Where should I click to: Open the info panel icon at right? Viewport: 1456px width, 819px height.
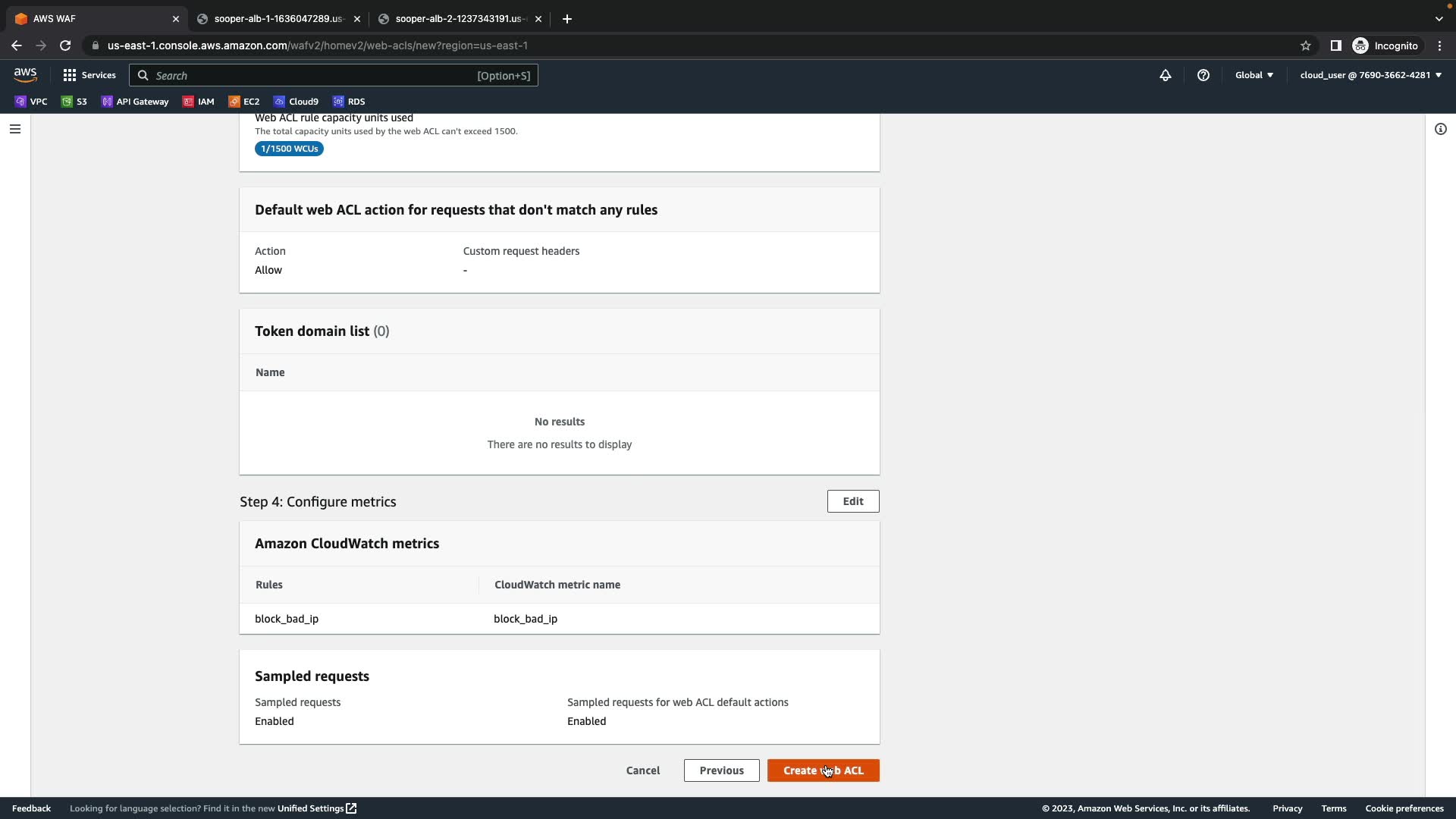pyautogui.click(x=1440, y=129)
